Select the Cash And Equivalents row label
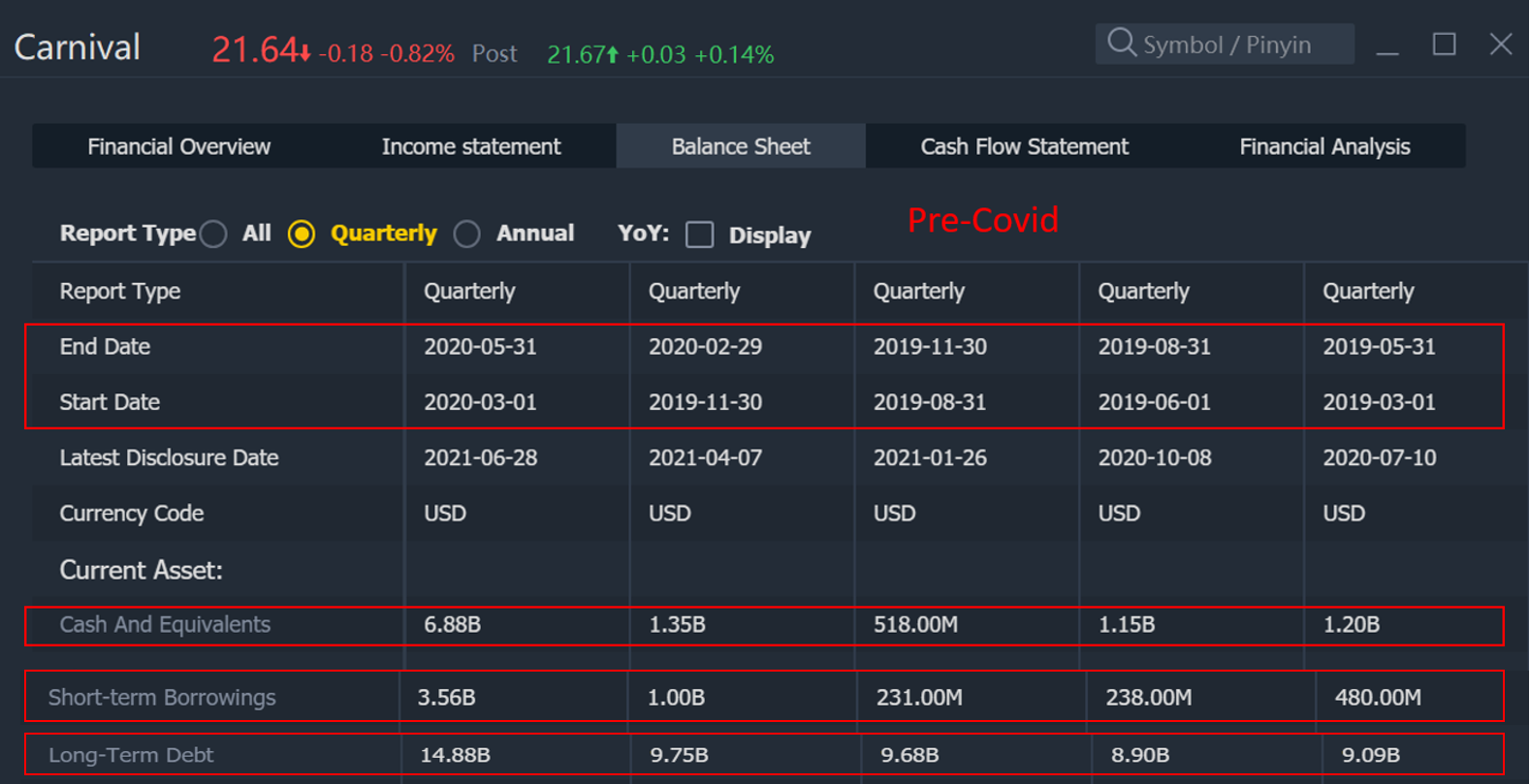 pyautogui.click(x=165, y=625)
